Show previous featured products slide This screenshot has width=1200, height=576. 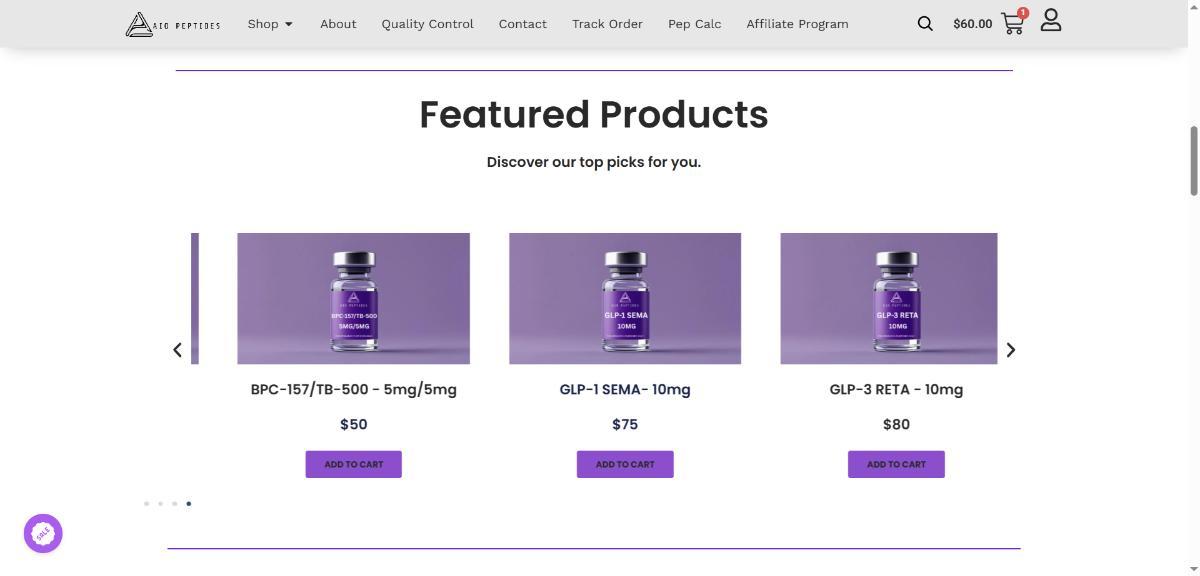tap(178, 350)
